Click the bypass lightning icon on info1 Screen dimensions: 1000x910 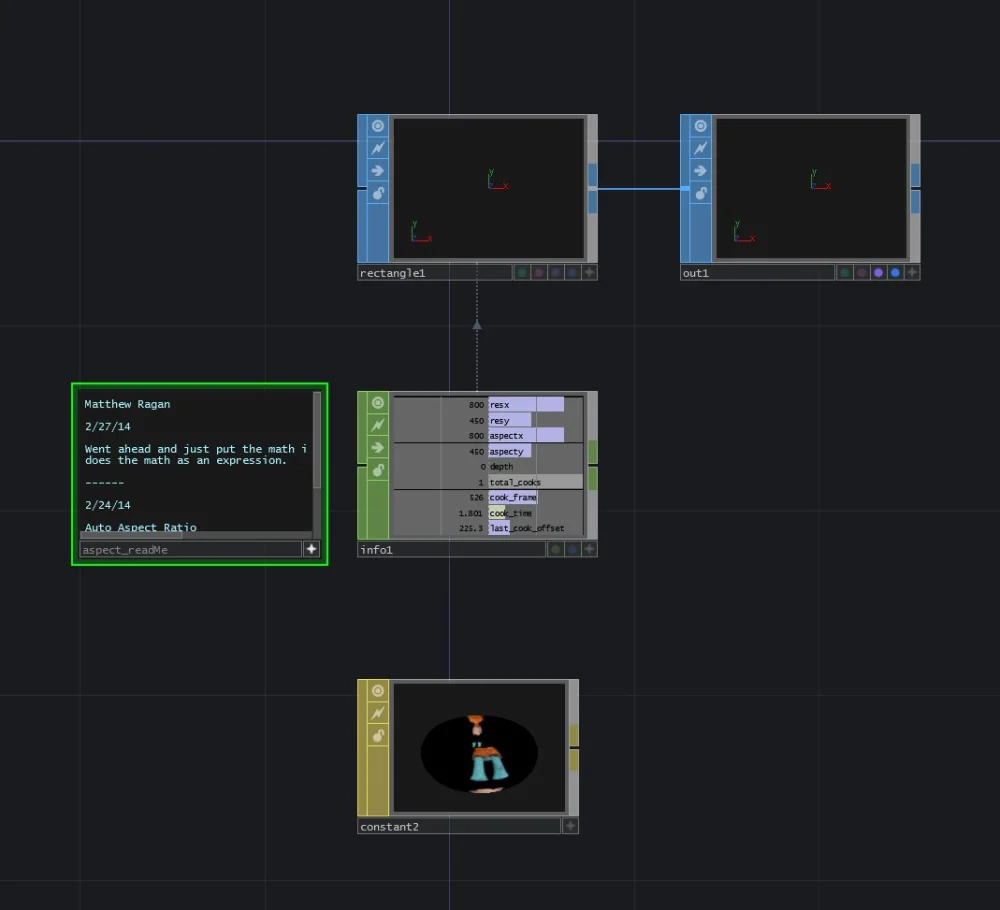(378, 425)
